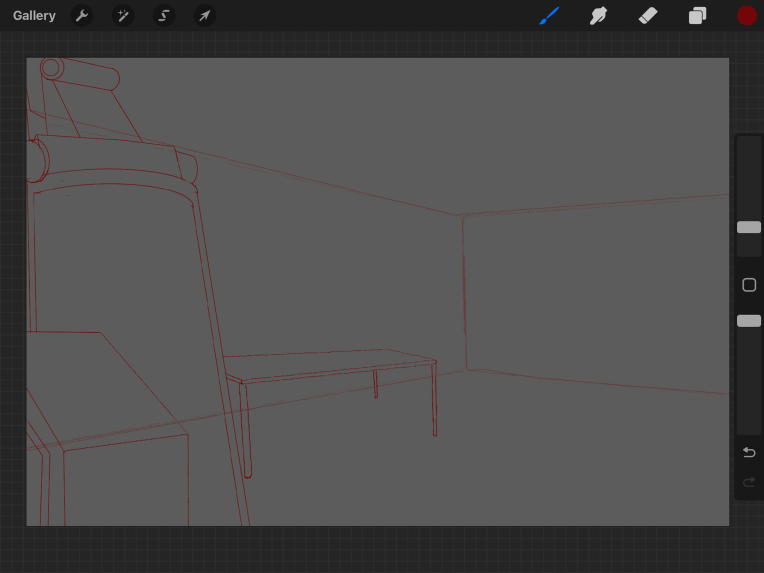Select the Smudge tool
Viewport: 764px width, 573px height.
point(598,16)
